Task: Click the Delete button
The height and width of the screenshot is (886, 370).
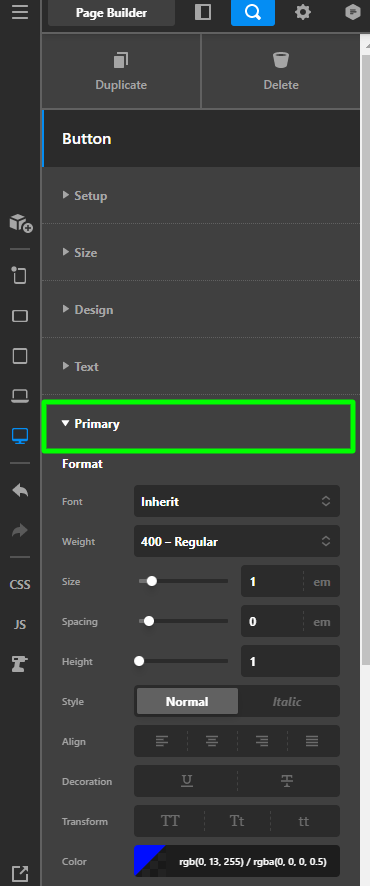Action: click(x=281, y=71)
